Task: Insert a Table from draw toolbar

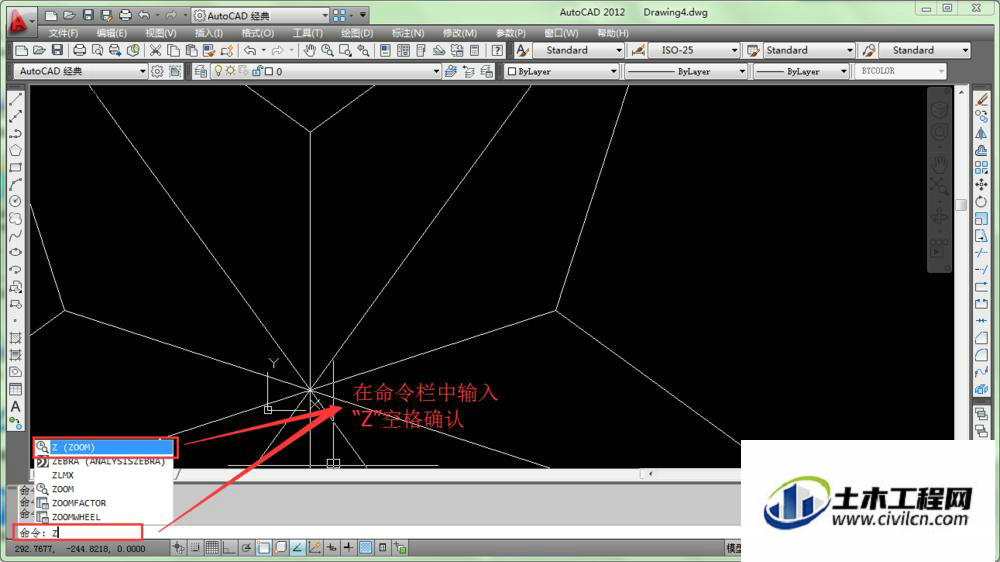Action: pyautogui.click(x=15, y=389)
